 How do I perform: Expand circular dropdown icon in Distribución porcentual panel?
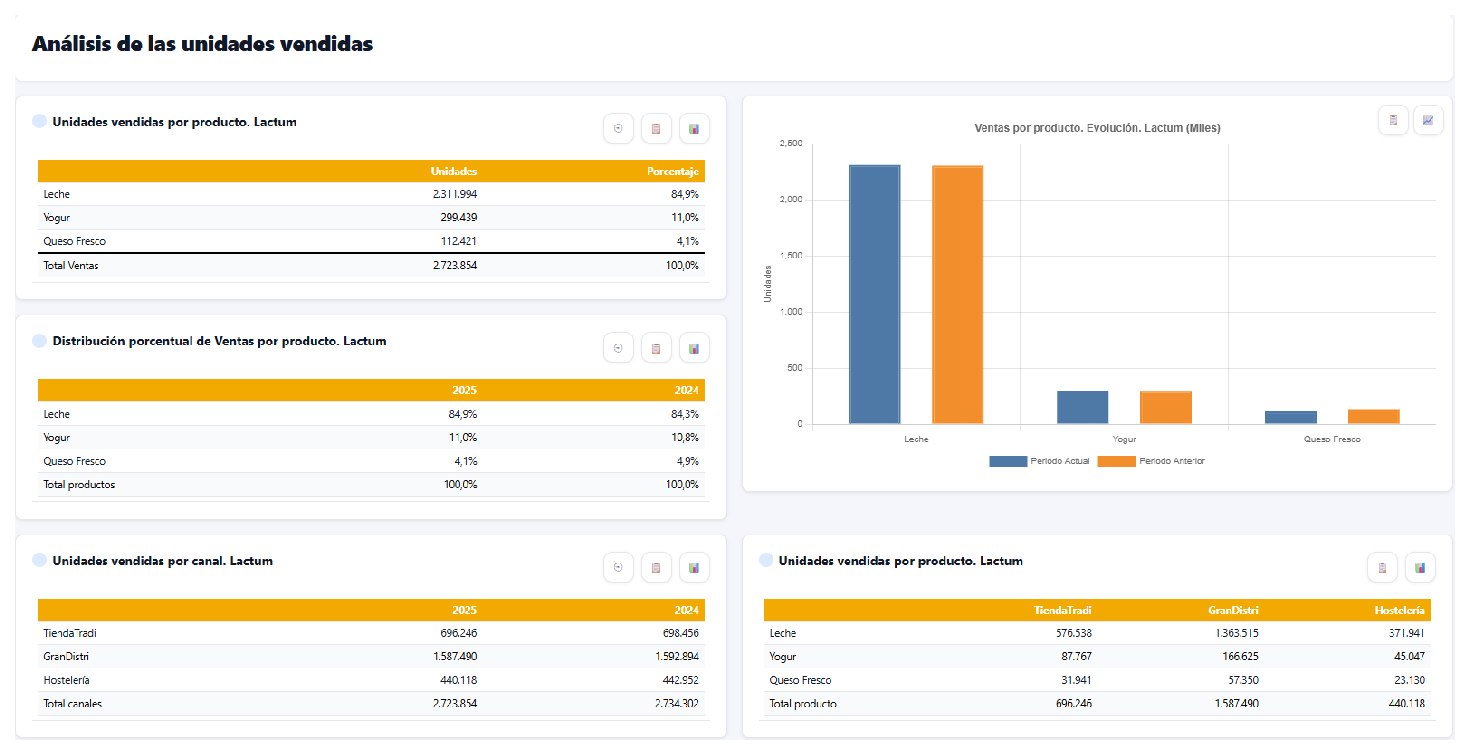pos(618,348)
